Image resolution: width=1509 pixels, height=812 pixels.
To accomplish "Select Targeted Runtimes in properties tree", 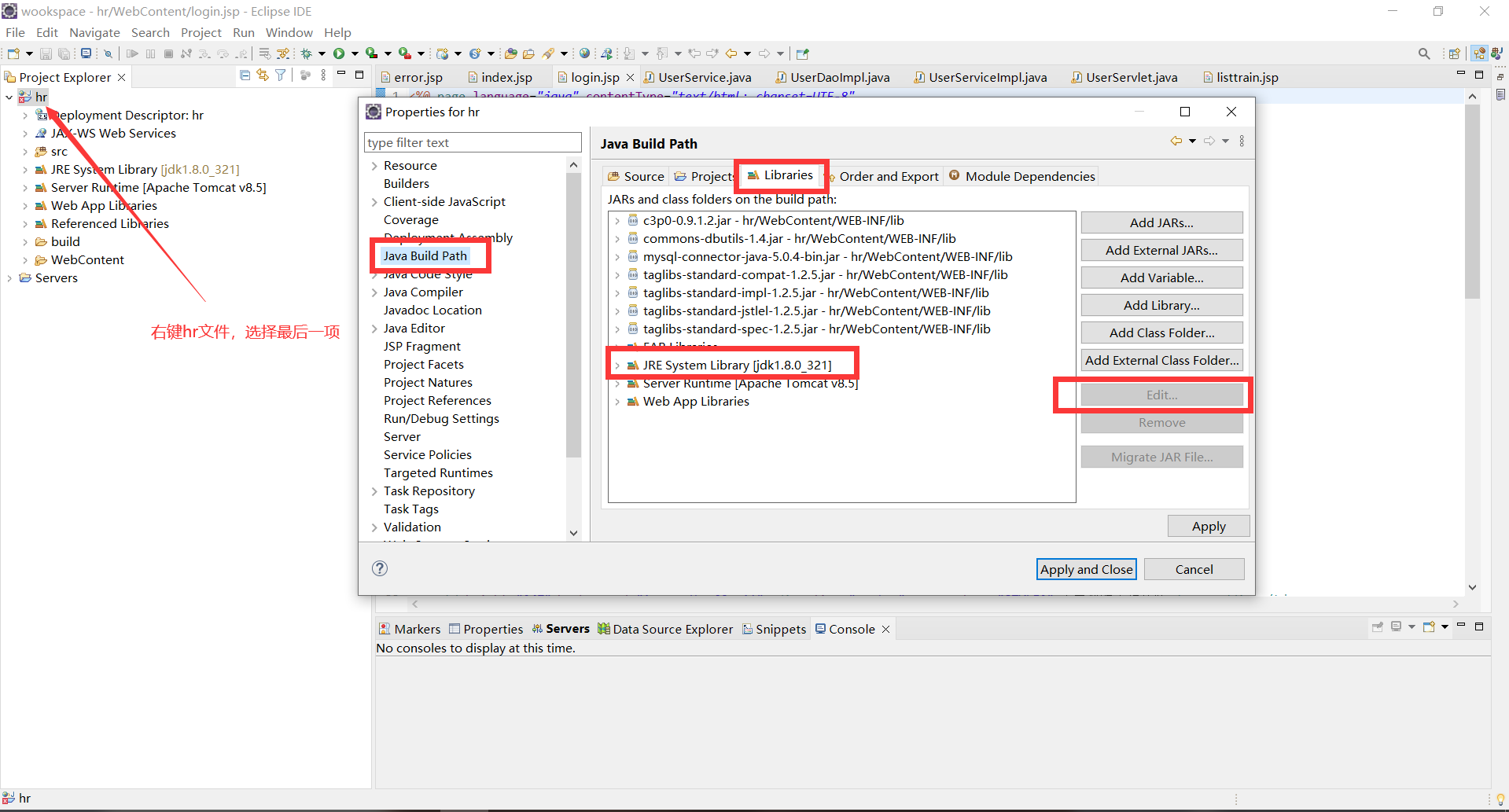I will point(438,473).
